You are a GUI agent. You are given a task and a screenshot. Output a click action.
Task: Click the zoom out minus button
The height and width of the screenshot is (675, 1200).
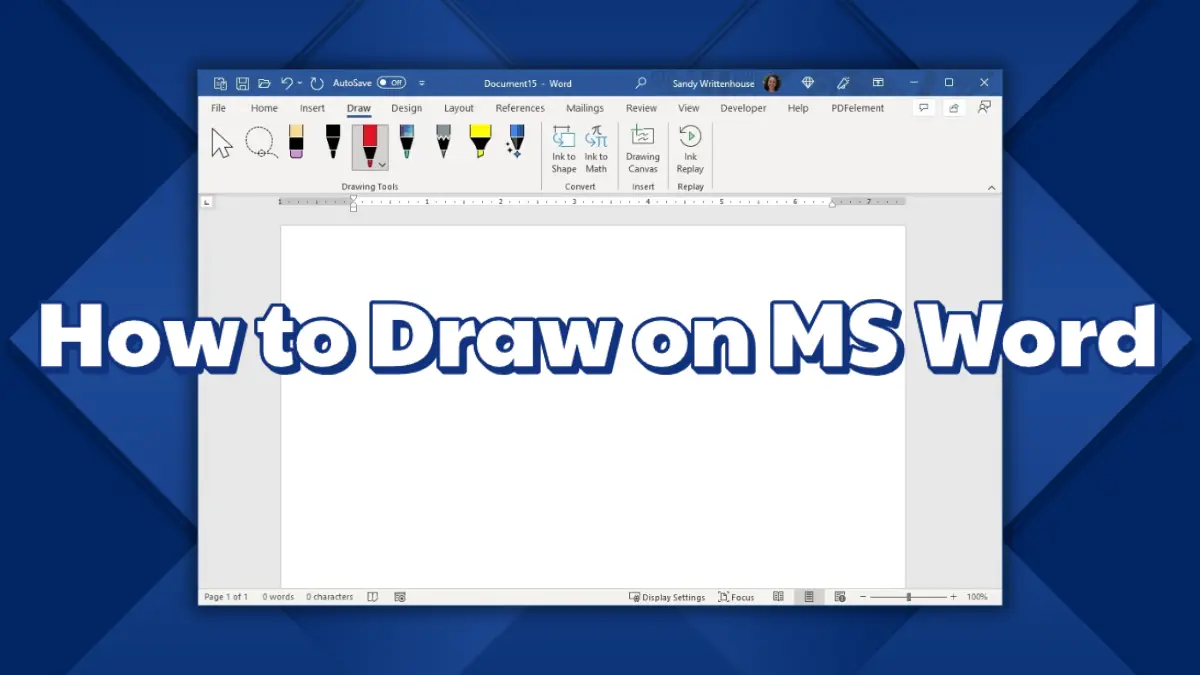tap(864, 597)
